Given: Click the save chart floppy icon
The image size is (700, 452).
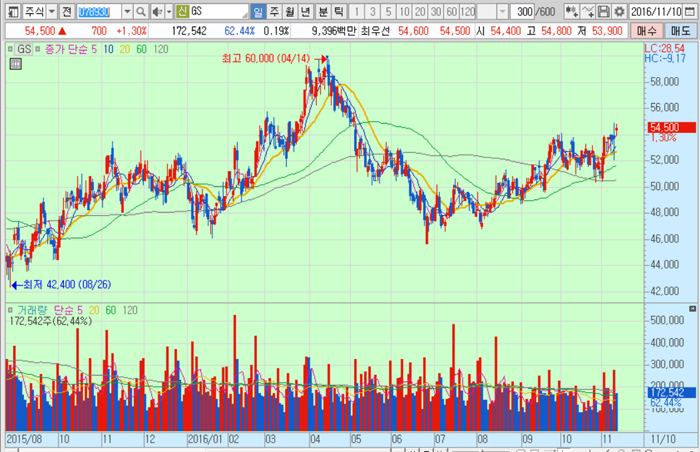Looking at the screenshot, I should tap(603, 11).
